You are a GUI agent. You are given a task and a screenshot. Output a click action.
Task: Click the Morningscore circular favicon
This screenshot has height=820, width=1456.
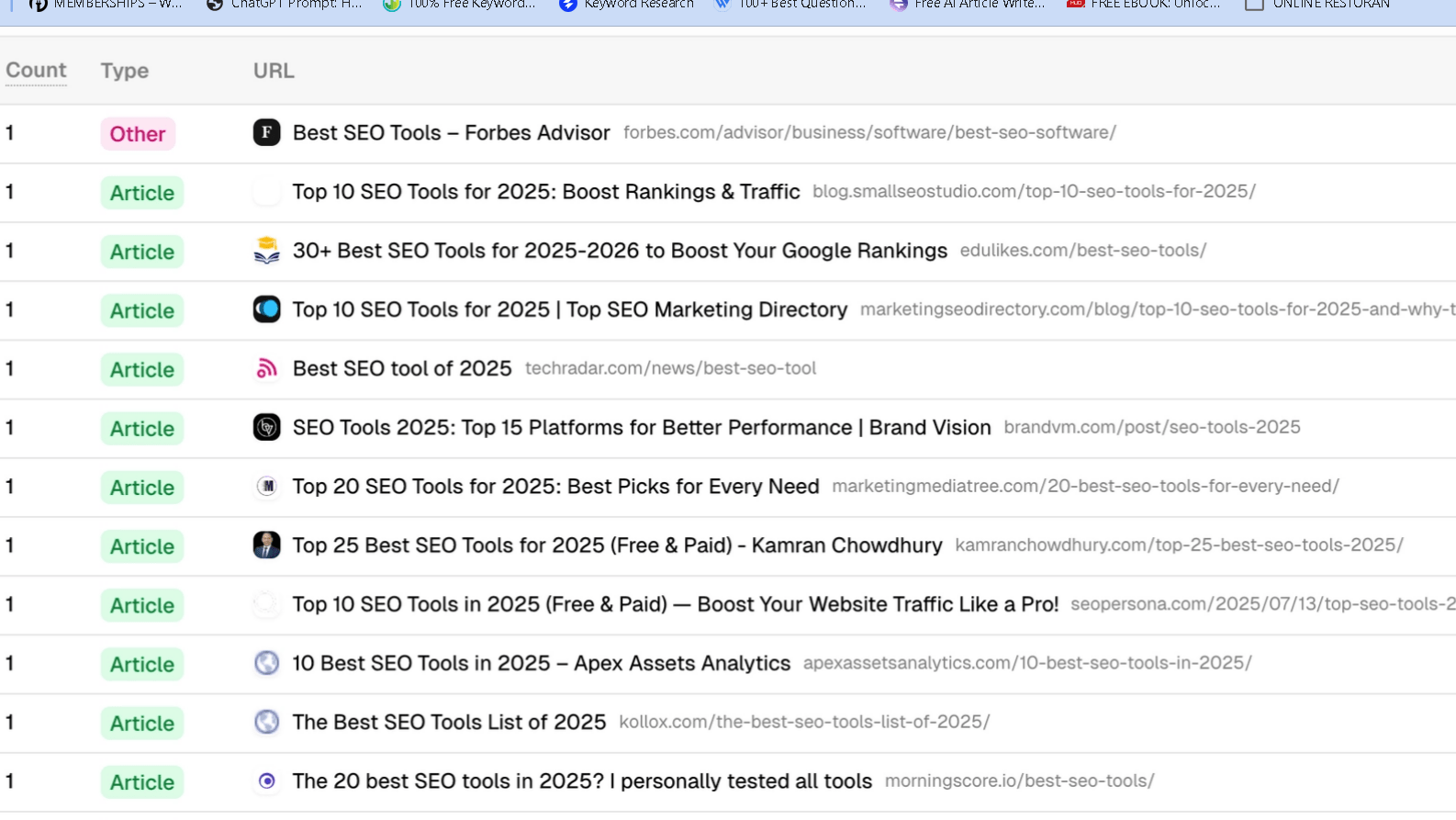266,781
